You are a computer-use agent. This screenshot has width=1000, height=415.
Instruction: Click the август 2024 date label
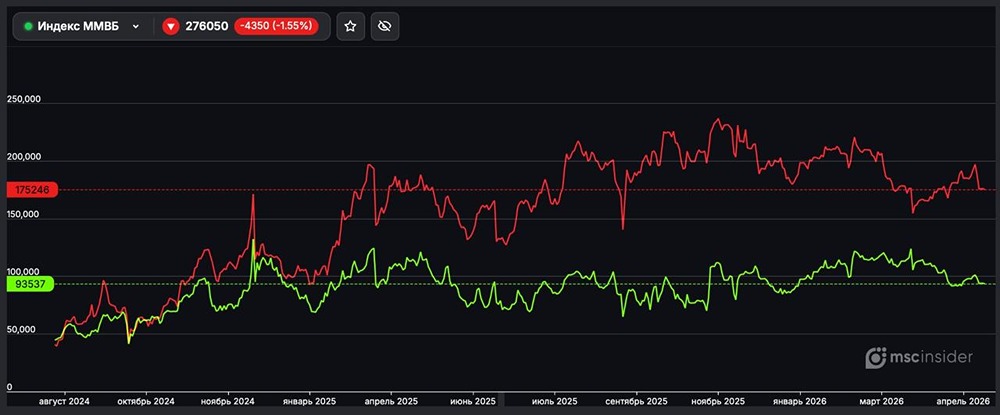tap(64, 402)
